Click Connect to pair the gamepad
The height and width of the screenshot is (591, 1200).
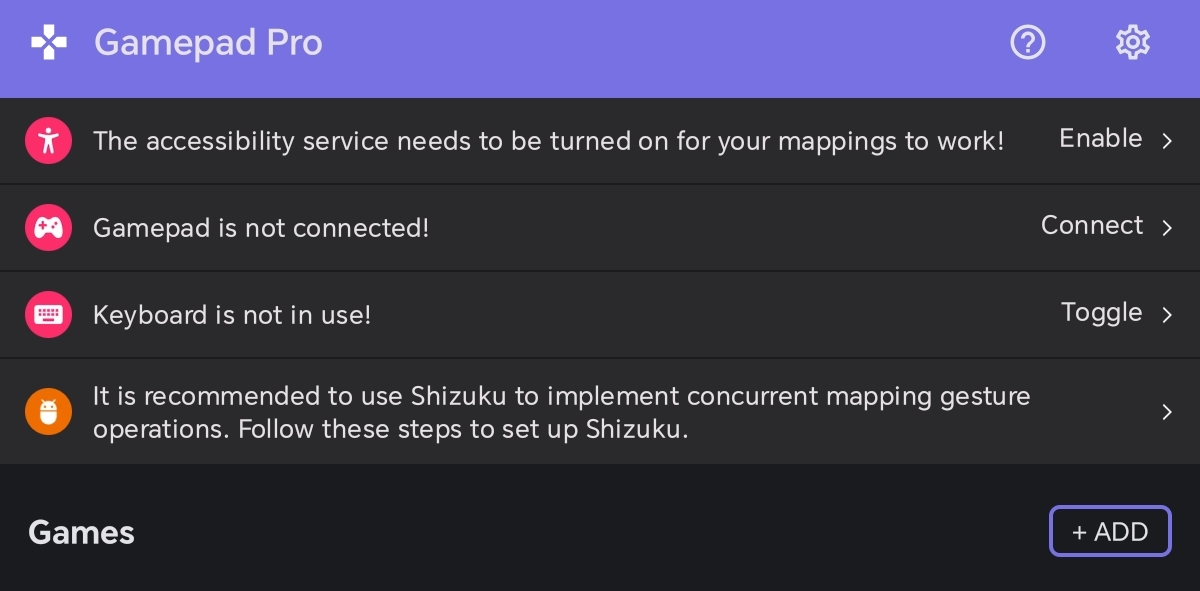(1092, 225)
